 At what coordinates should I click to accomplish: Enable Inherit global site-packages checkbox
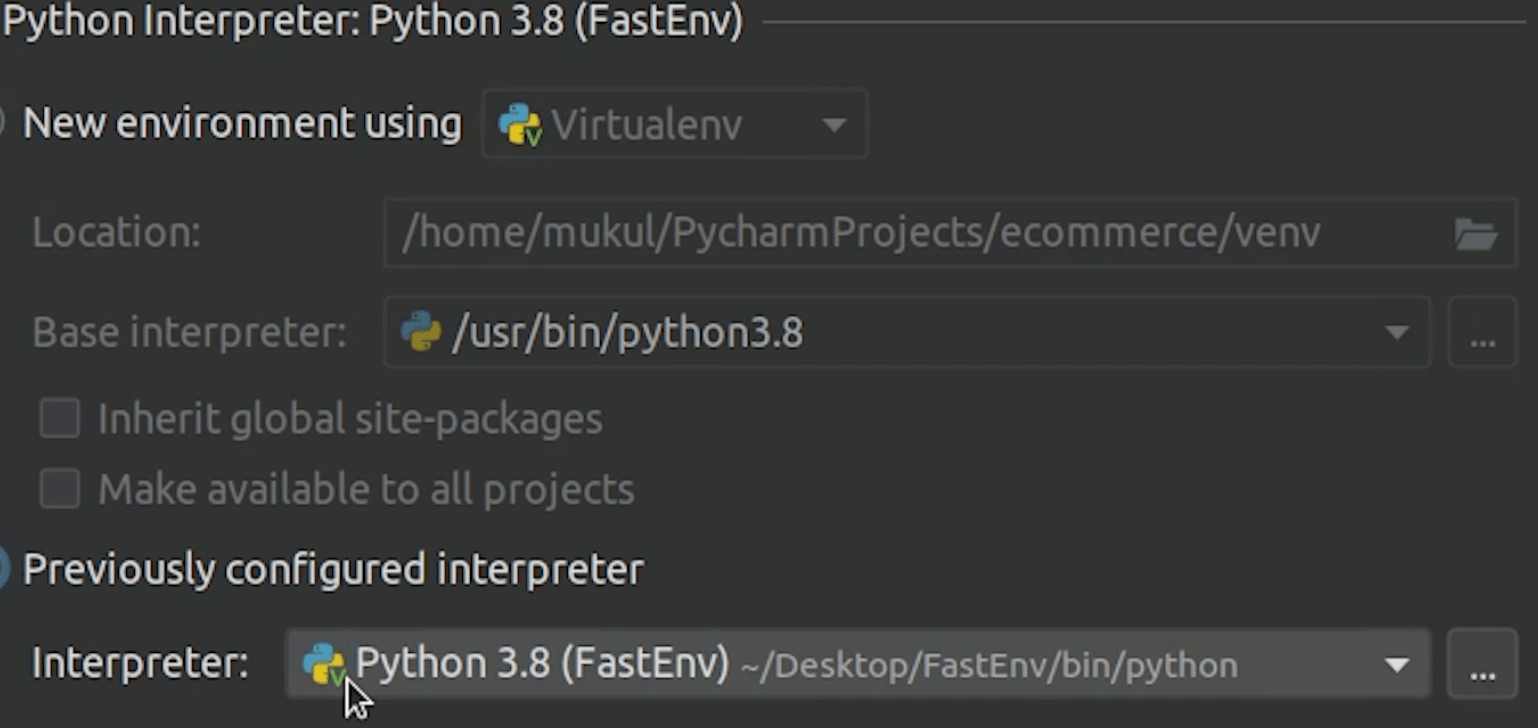(x=60, y=419)
